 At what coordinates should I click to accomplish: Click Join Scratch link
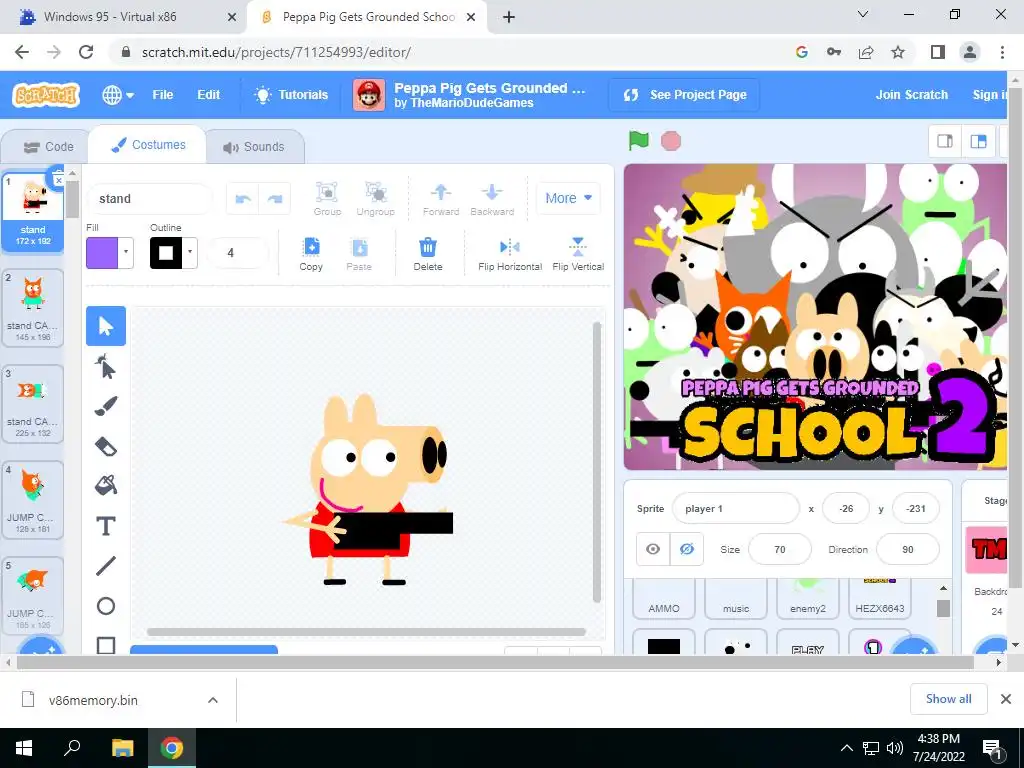(x=912, y=95)
